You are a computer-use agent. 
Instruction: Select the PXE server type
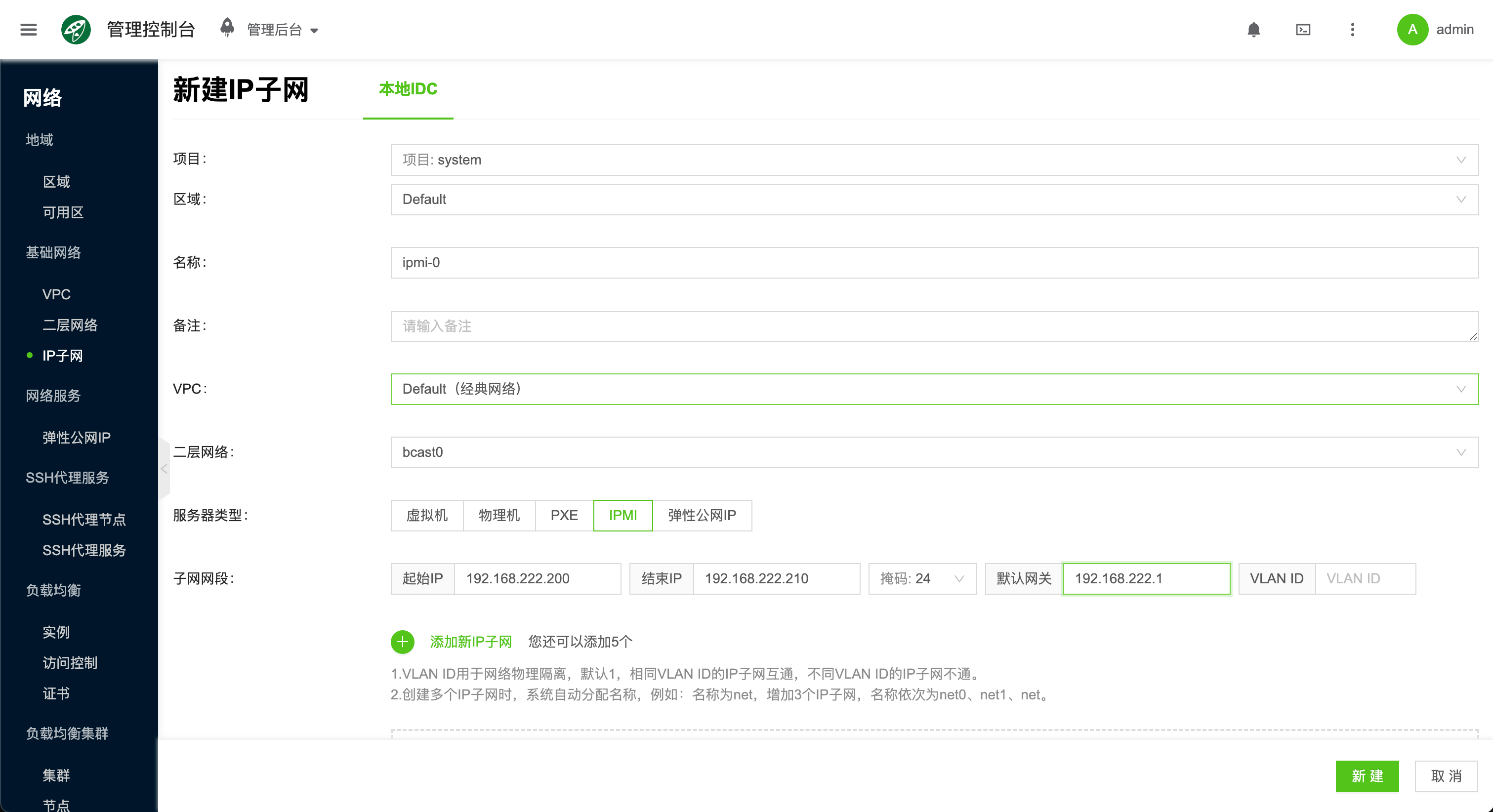[563, 515]
